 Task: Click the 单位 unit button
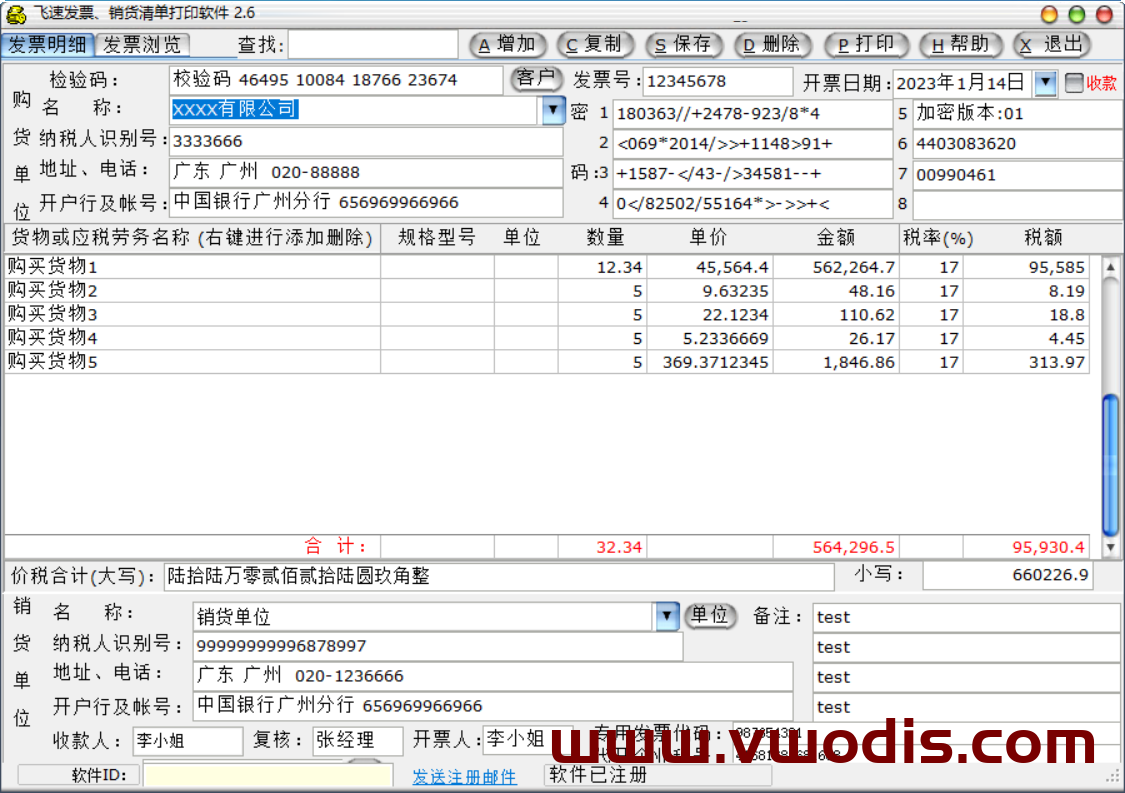point(711,616)
